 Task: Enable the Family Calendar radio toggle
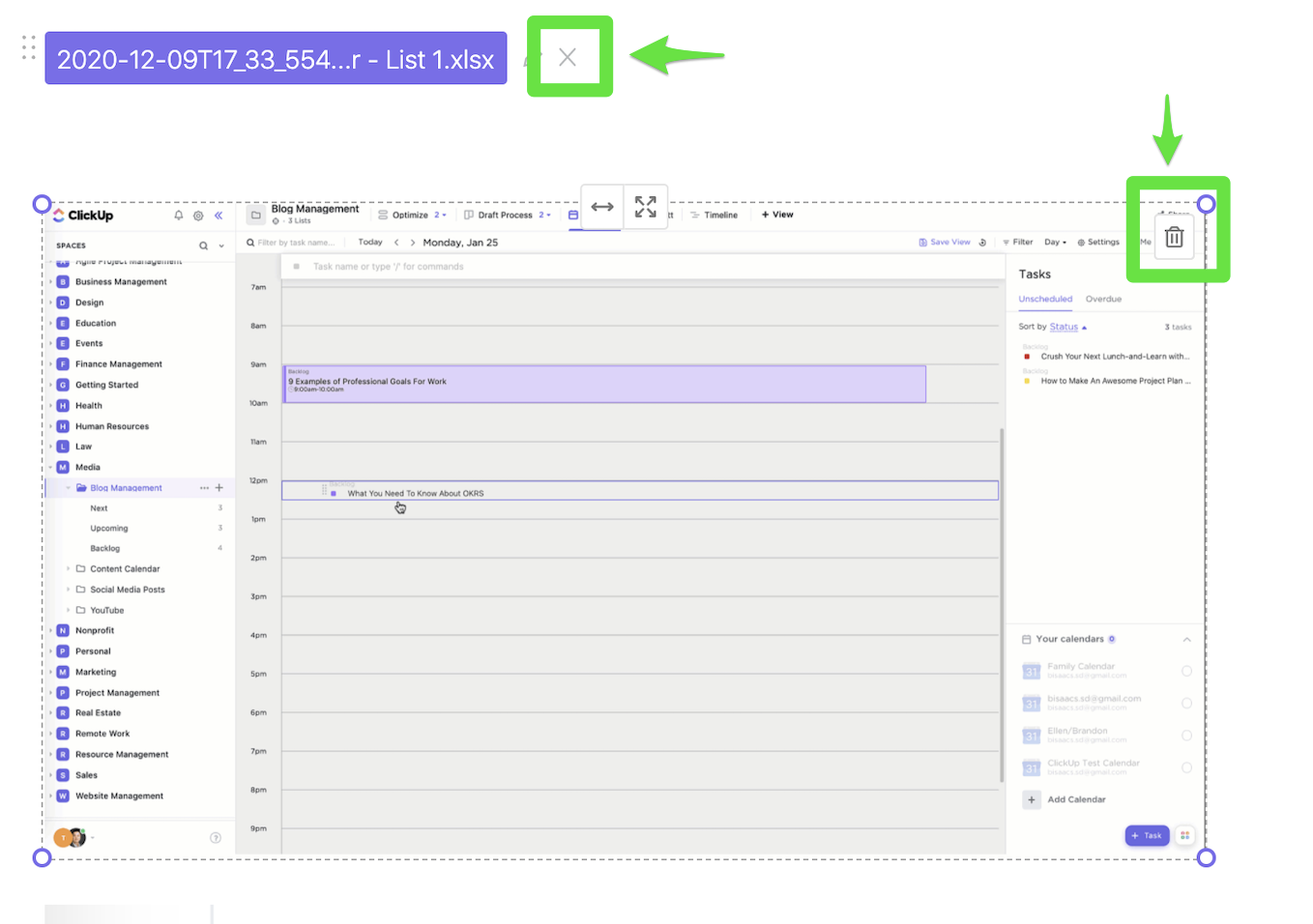point(1186,671)
